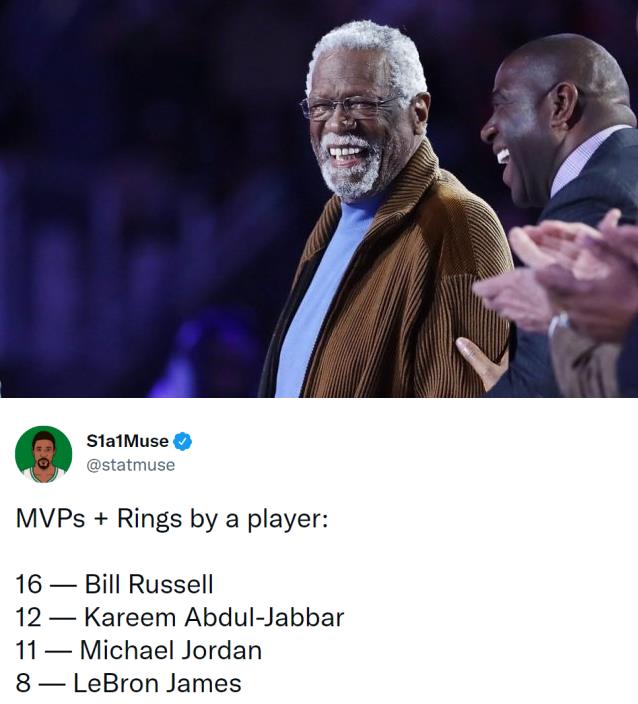The image size is (638, 704).
Task: Select the "Bill Russell" name text
Action: [148, 584]
